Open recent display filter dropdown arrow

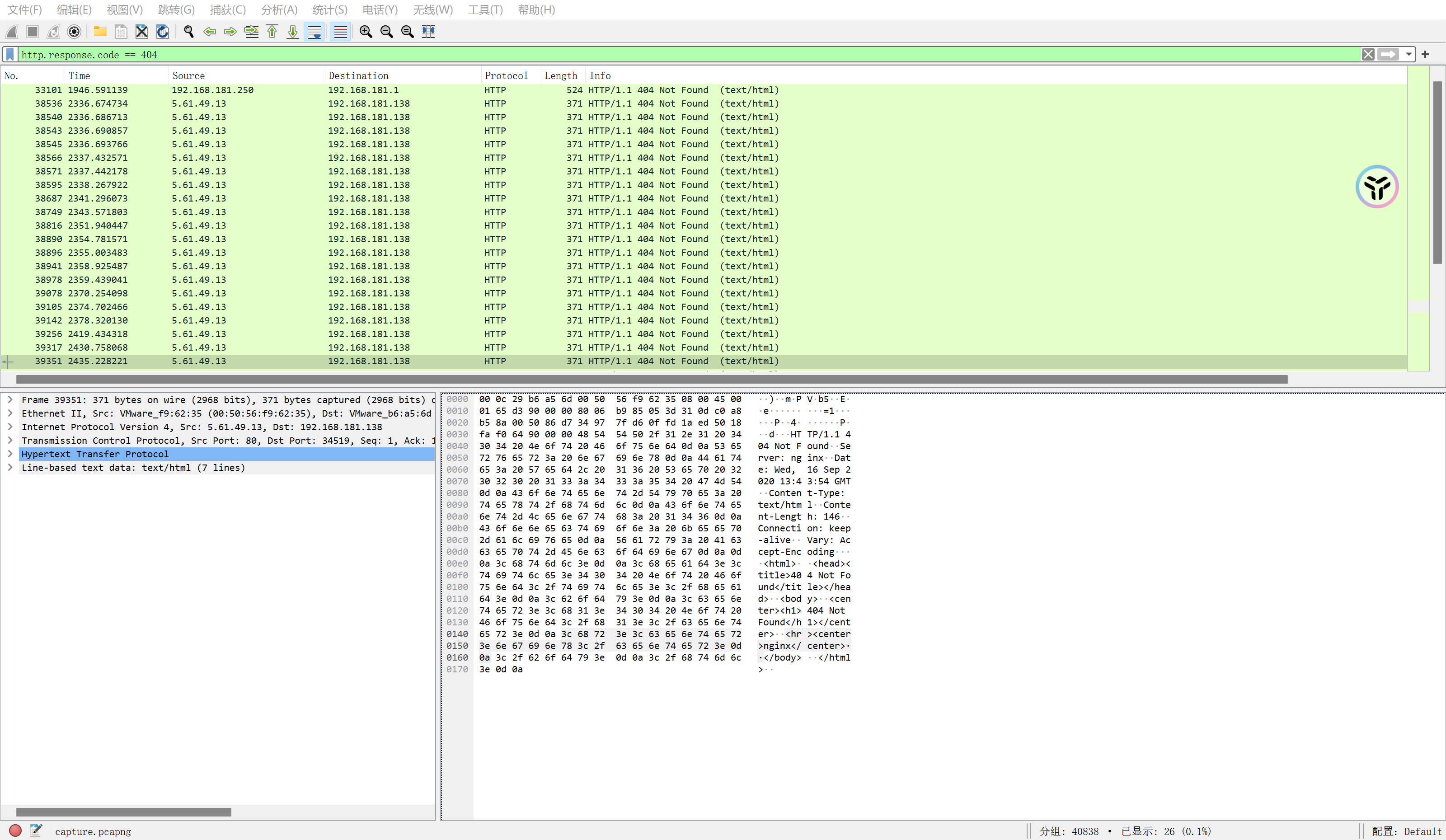coord(1408,55)
